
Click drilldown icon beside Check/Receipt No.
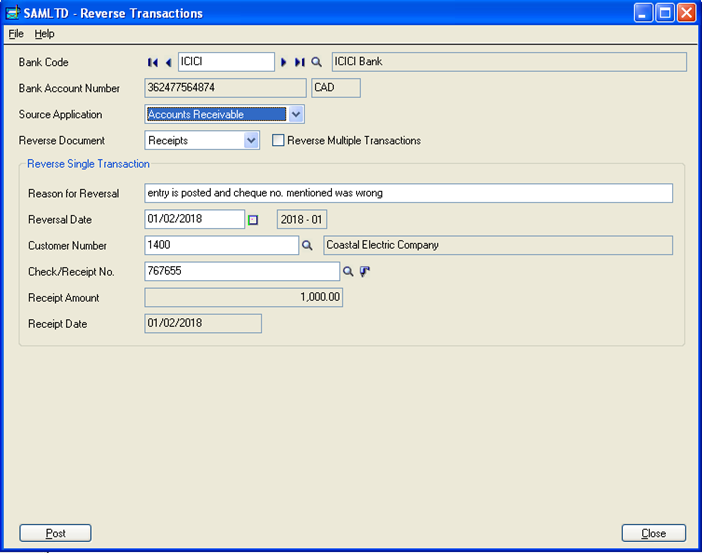click(365, 271)
